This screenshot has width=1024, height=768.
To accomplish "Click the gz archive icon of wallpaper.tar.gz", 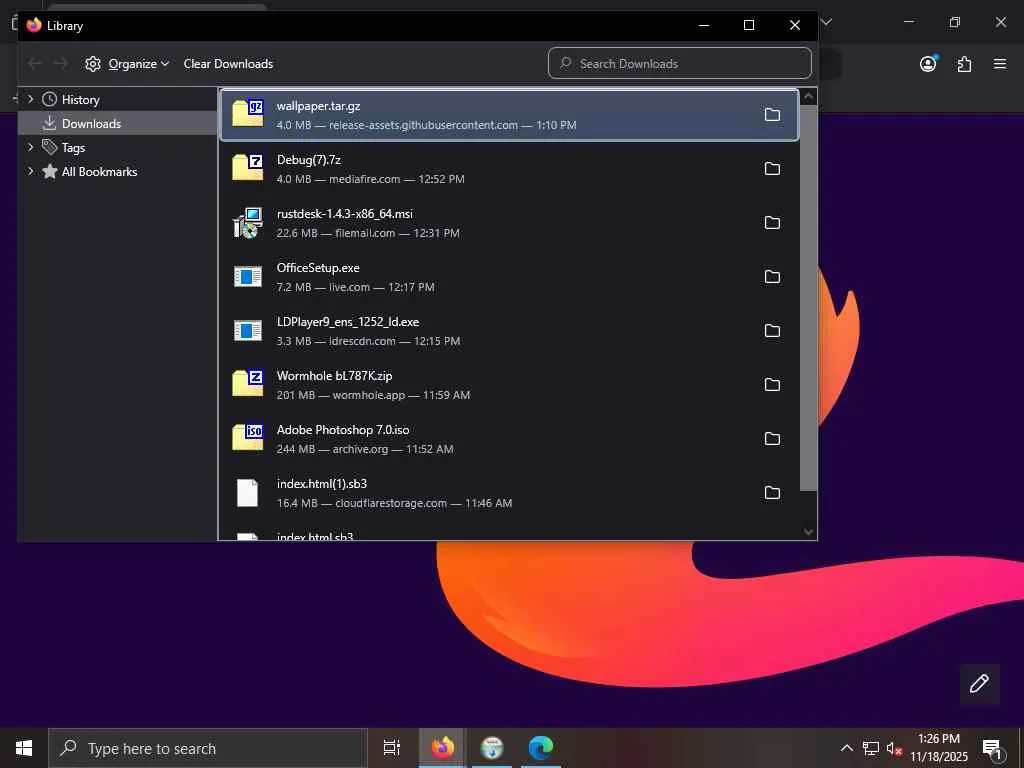I will tap(248, 113).
